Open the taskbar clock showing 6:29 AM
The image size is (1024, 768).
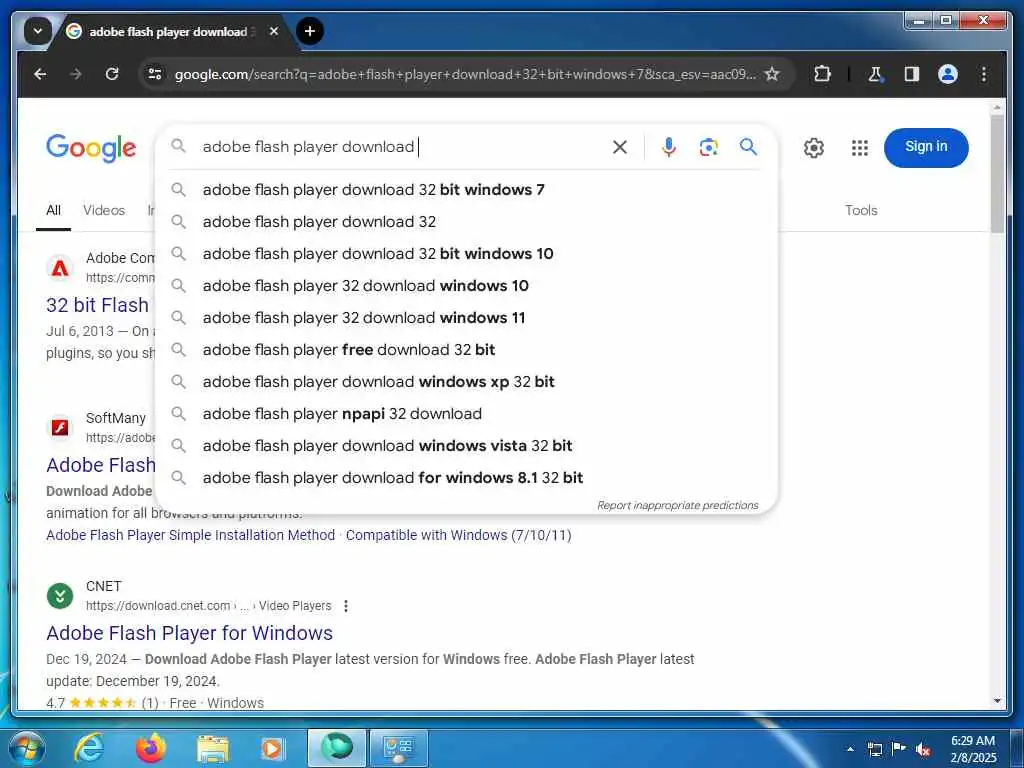click(973, 749)
